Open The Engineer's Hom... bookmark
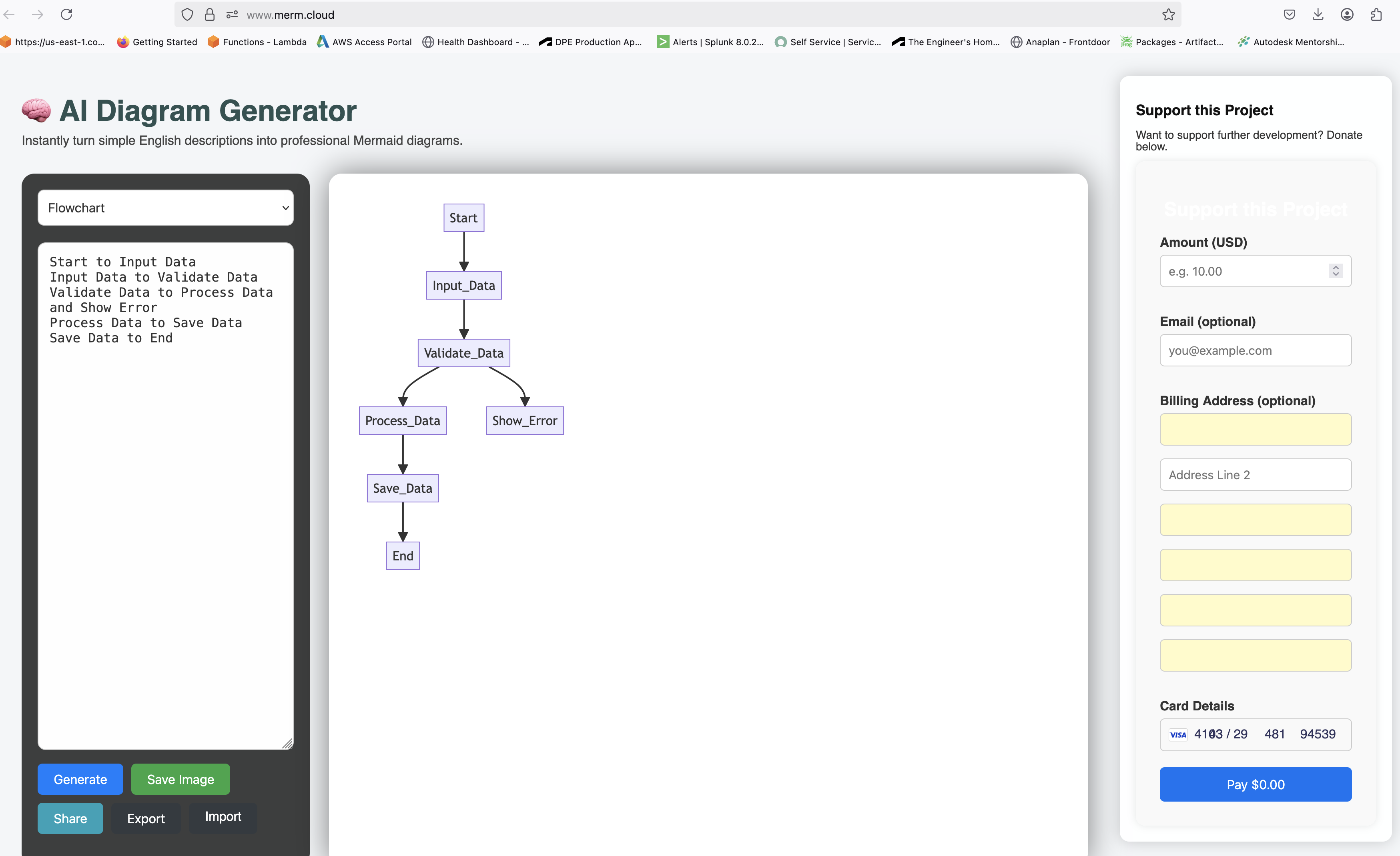Screen dimensions: 1400x856 point(945,42)
